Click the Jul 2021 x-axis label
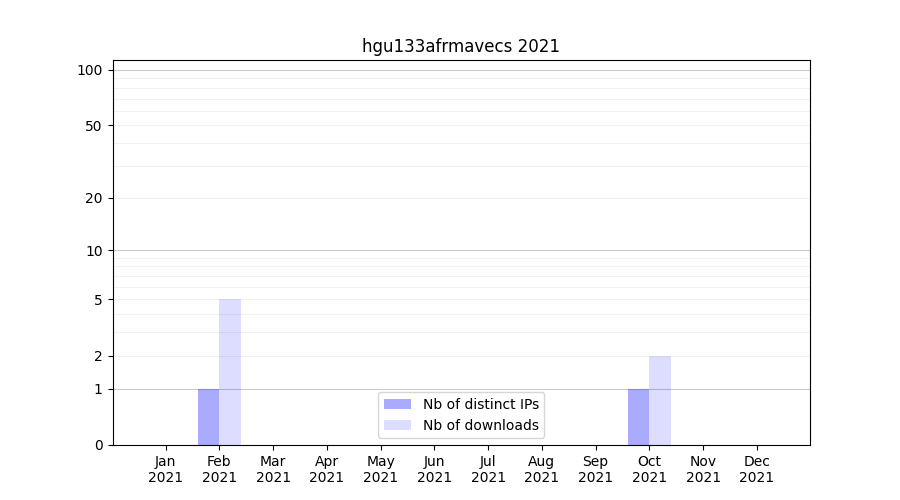Viewport: 900px width, 500px height. click(x=488, y=469)
